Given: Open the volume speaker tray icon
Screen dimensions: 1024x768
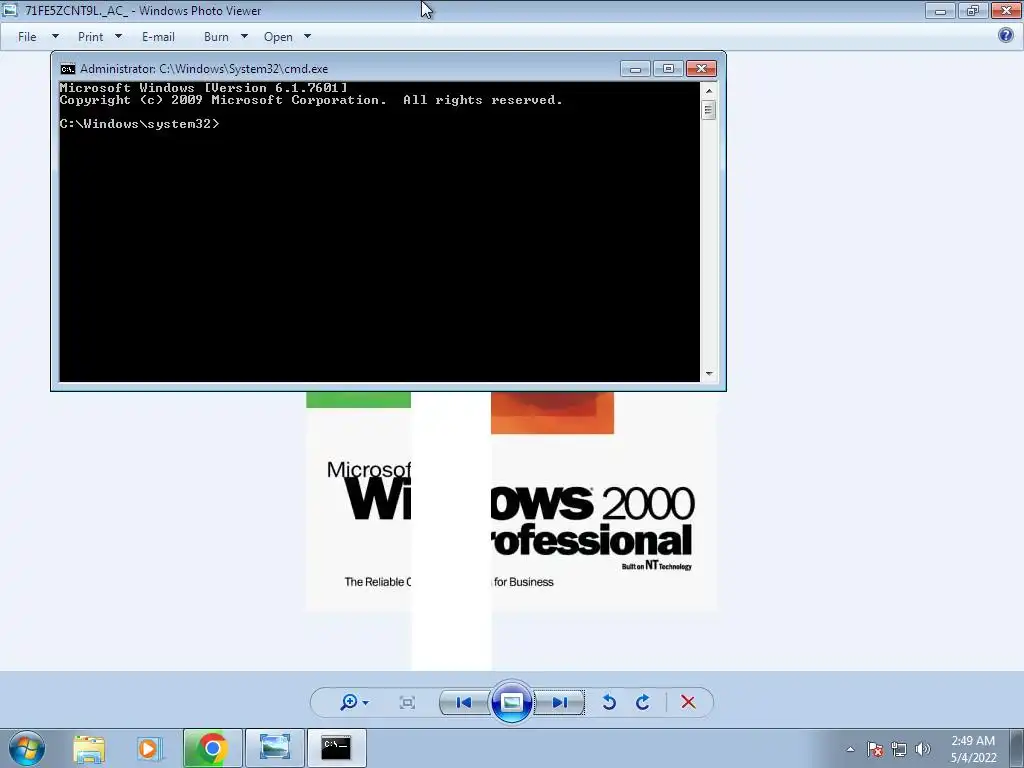Looking at the screenshot, I should pos(922,749).
